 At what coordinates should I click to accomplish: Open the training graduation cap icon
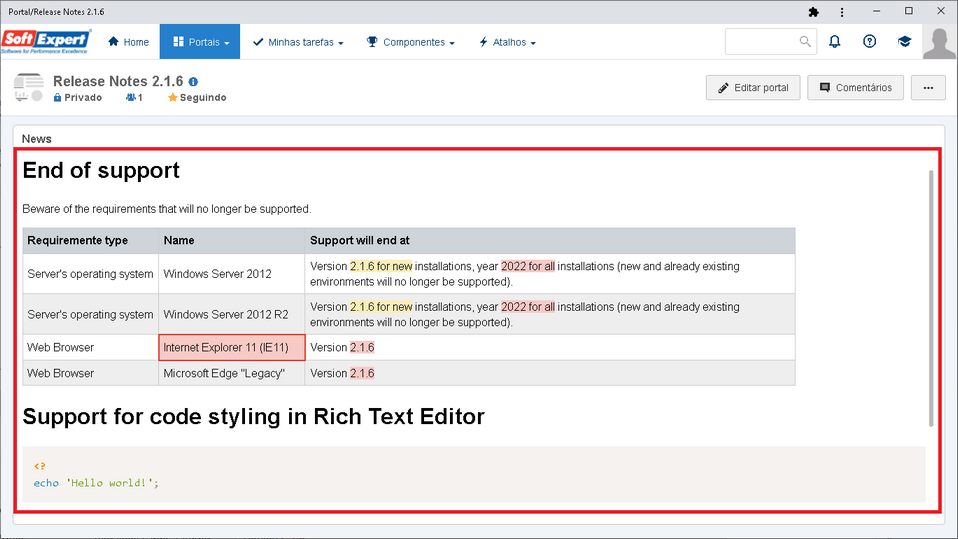tap(904, 42)
